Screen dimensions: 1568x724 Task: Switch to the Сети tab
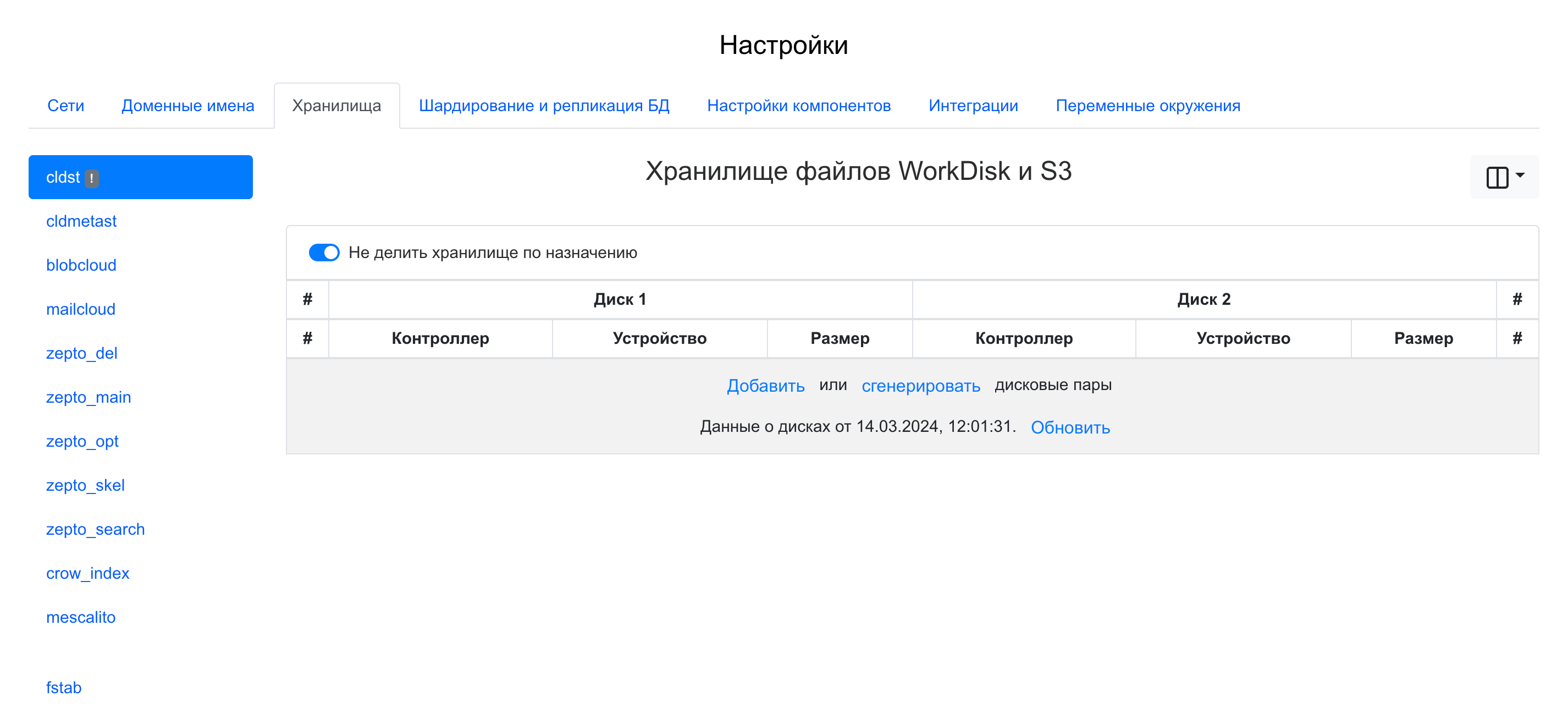66,106
